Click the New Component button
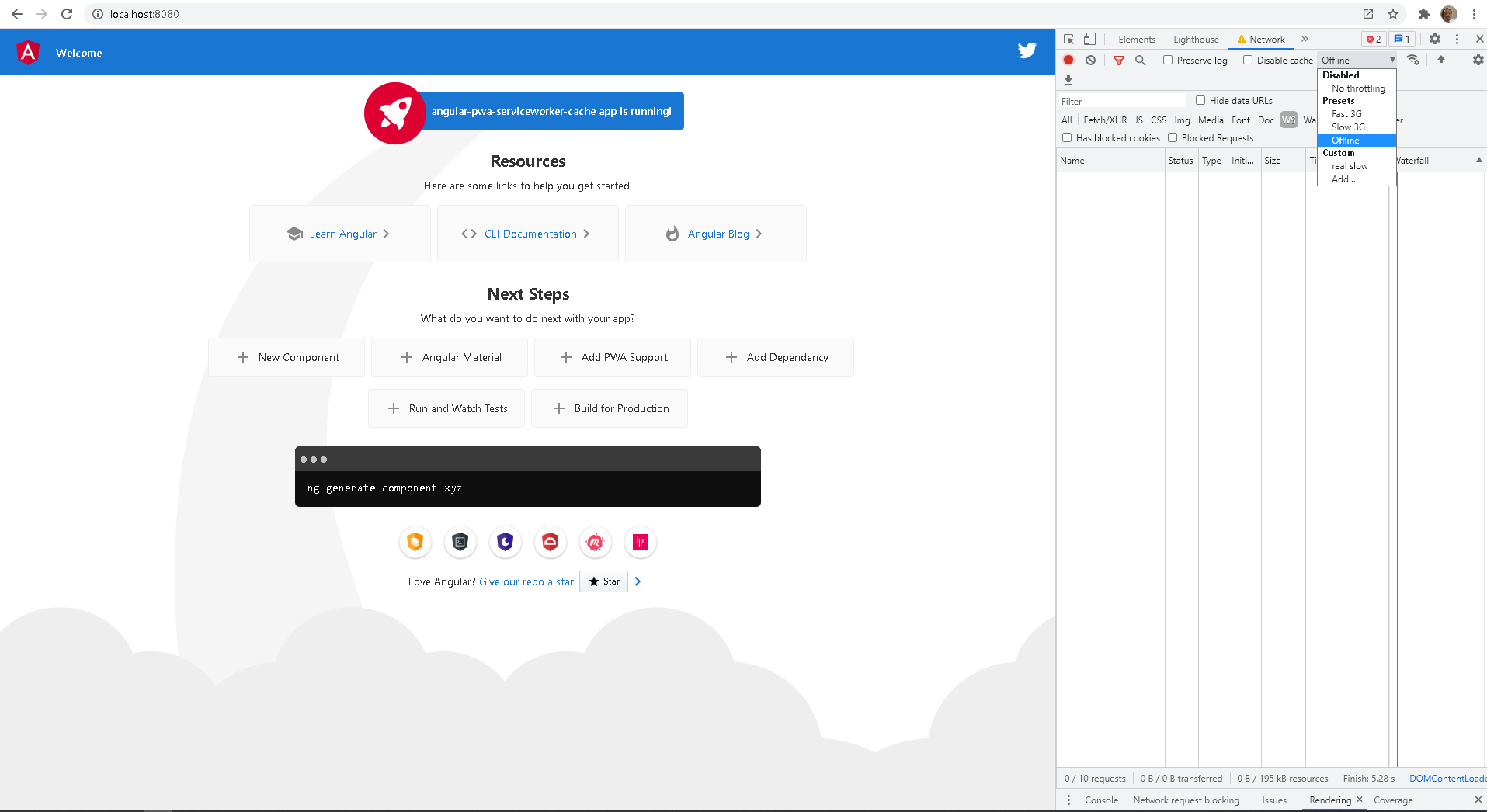Viewport: 1487px width, 812px height. [287, 357]
